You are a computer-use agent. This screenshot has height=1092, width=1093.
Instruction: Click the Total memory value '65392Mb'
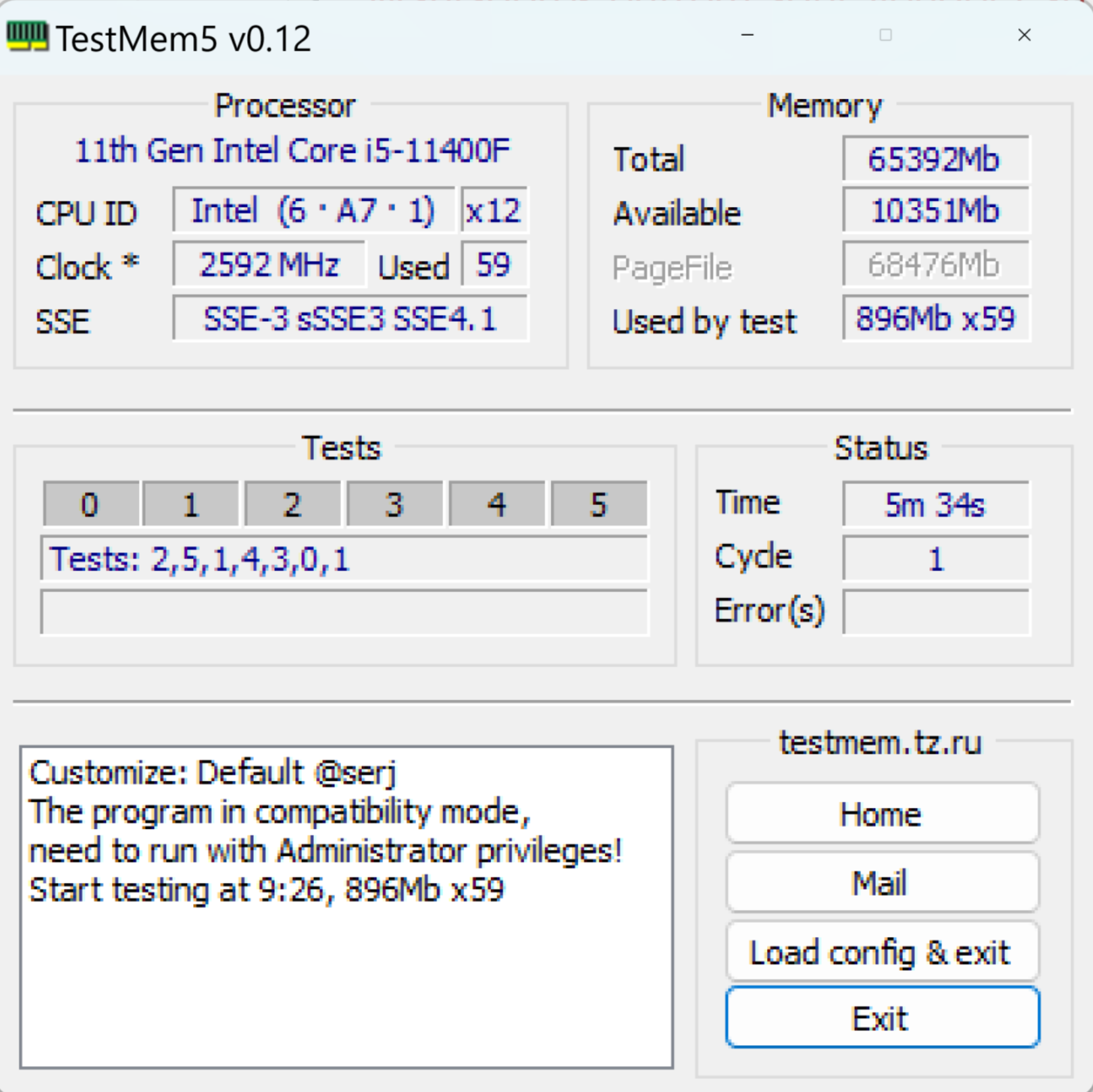point(936,159)
